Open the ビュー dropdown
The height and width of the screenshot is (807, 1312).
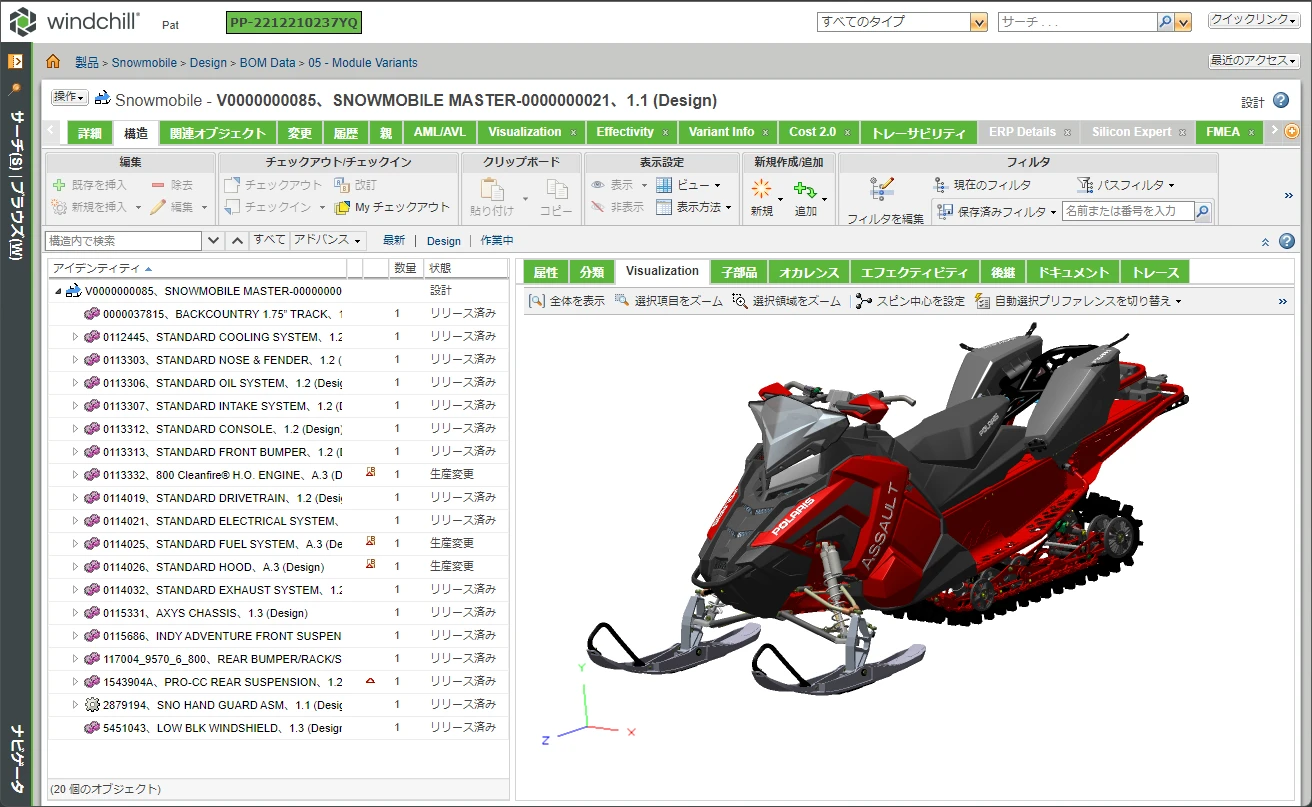[x=688, y=185]
